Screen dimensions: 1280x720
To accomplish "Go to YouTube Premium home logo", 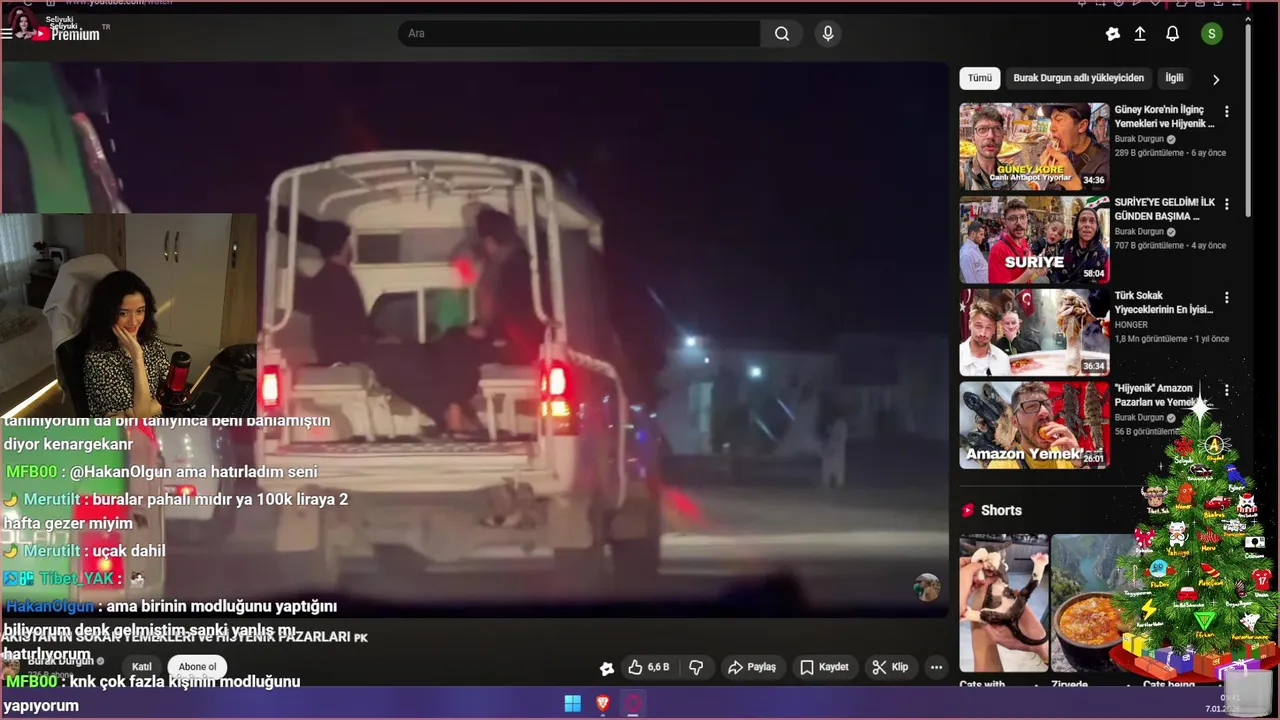I will (x=67, y=33).
